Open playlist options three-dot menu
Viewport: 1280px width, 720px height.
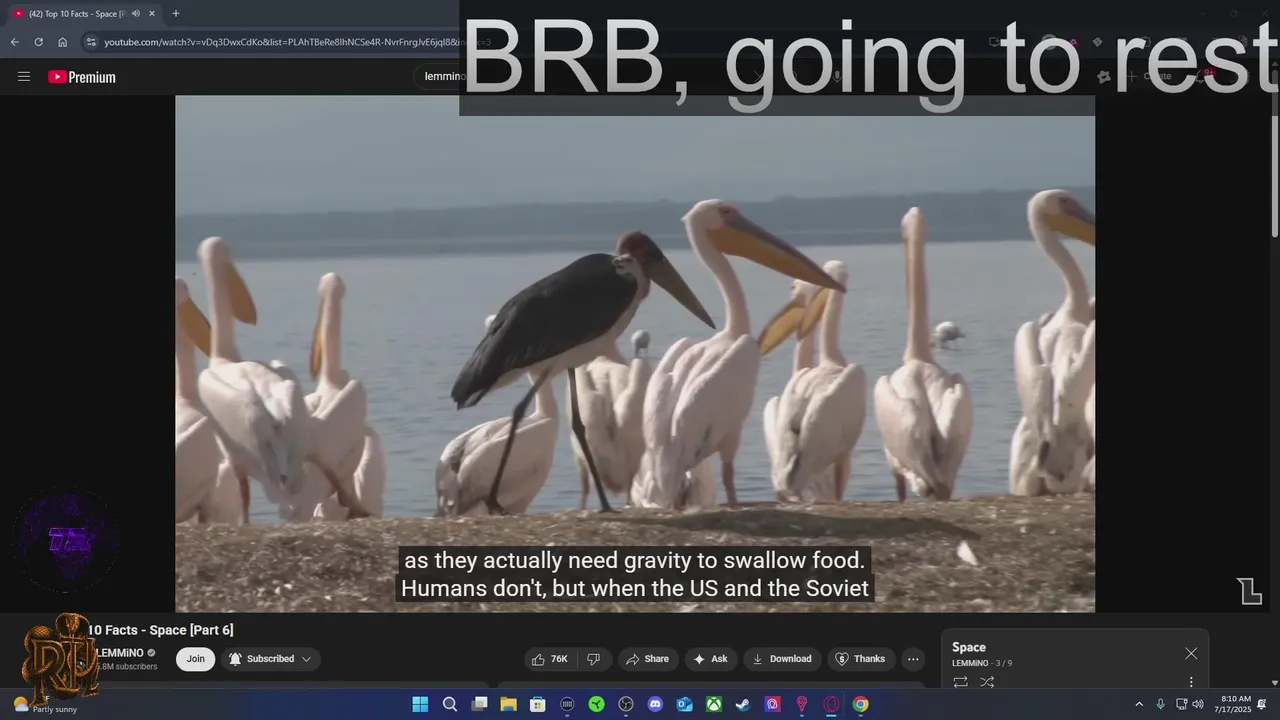[1191, 682]
